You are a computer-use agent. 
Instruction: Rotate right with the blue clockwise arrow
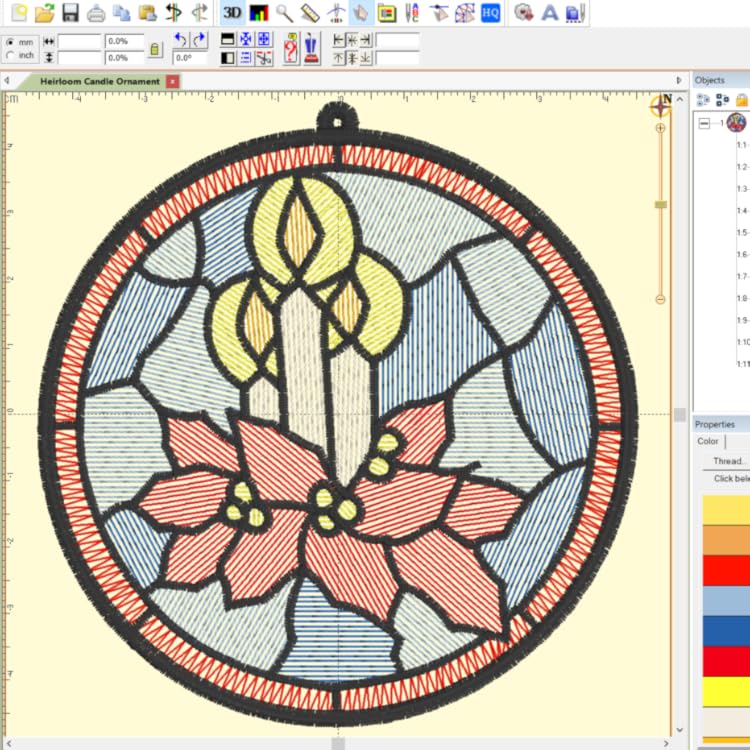pyautogui.click(x=199, y=40)
